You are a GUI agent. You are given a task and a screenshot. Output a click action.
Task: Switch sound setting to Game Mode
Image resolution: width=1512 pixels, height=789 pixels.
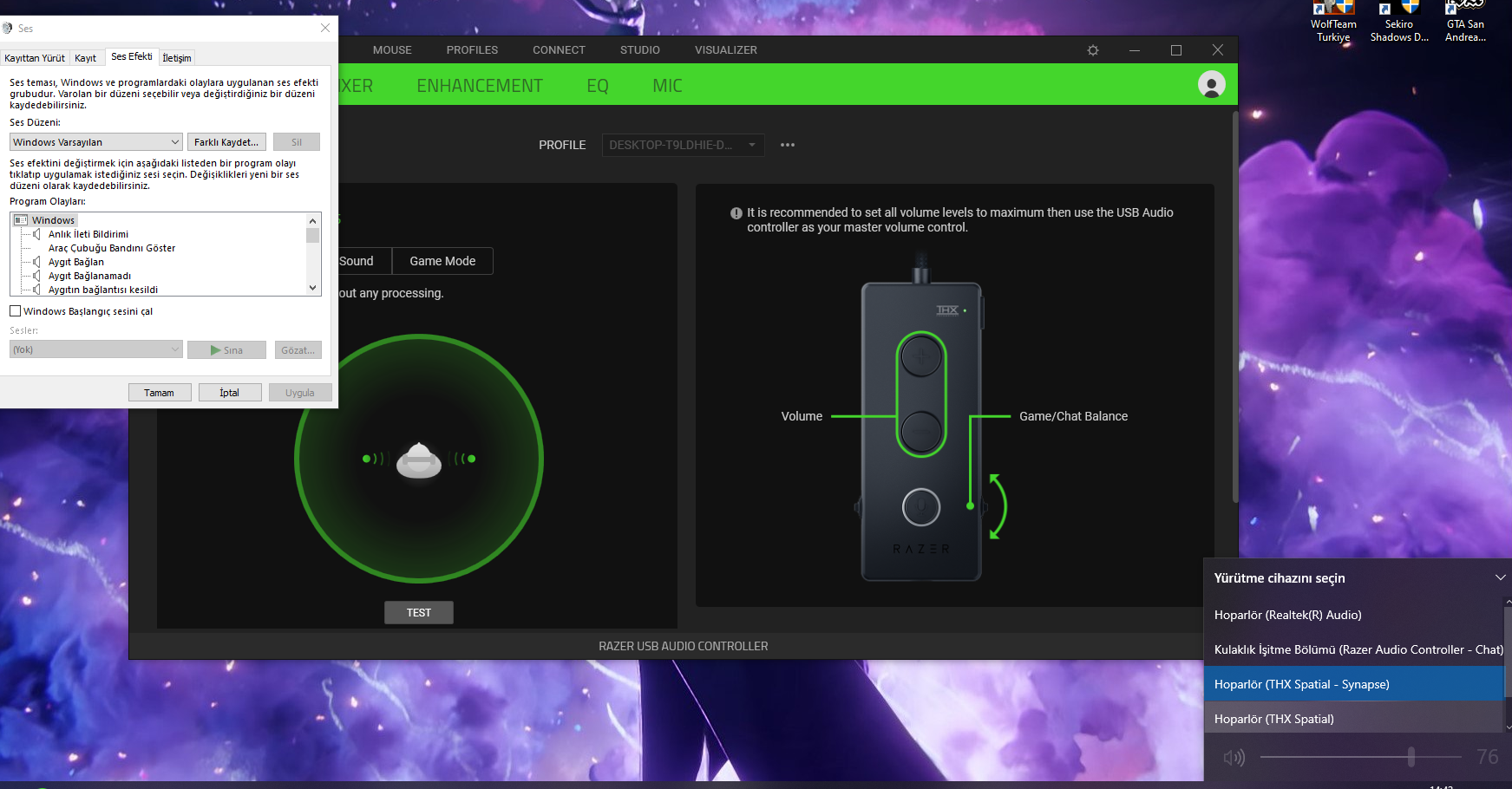tap(442, 261)
